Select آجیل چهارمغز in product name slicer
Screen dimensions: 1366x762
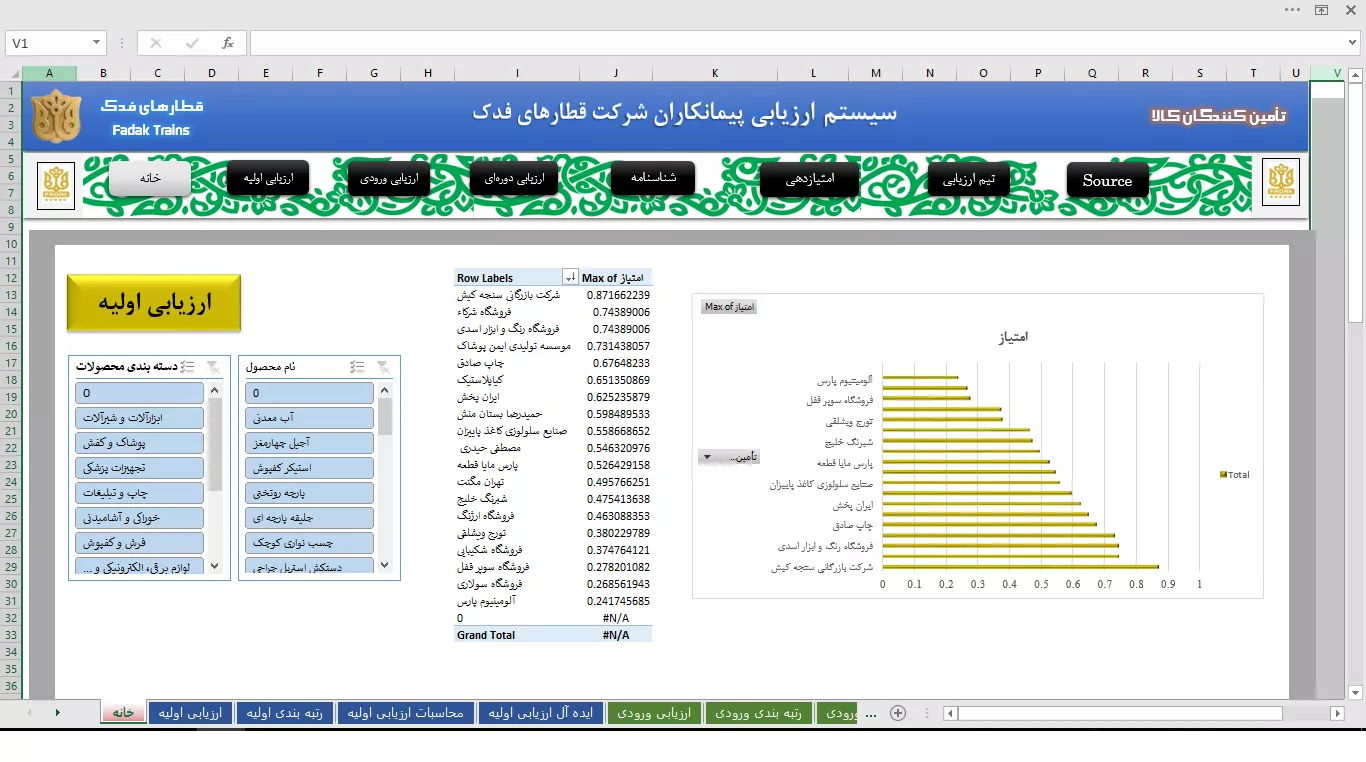tap(309, 443)
